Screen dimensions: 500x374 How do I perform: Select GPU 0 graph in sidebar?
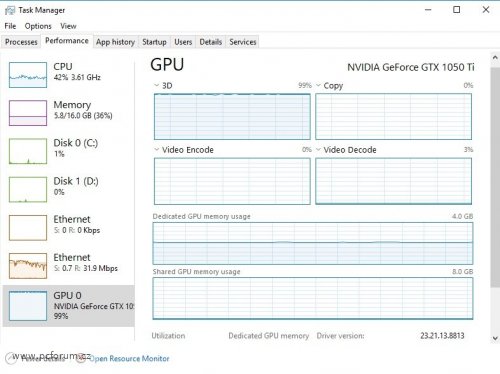pyautogui.click(x=28, y=306)
